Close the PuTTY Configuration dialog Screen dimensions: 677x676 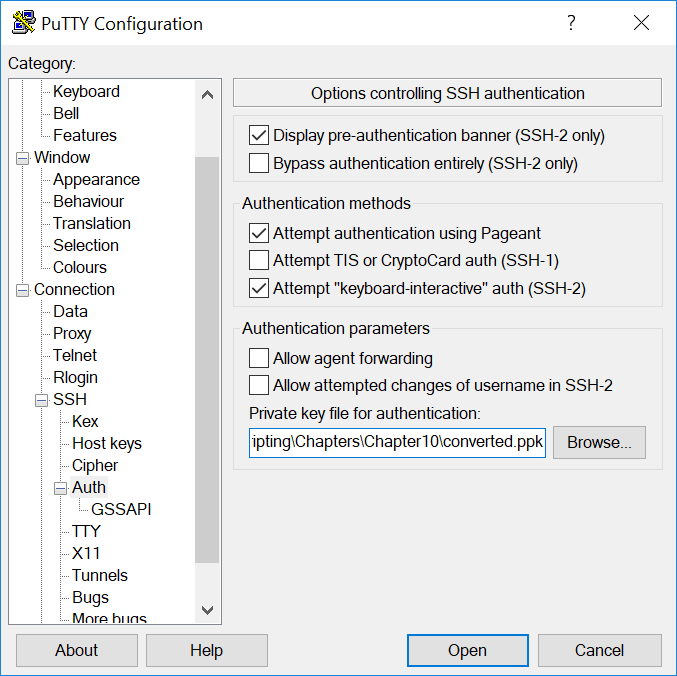click(x=640, y=23)
